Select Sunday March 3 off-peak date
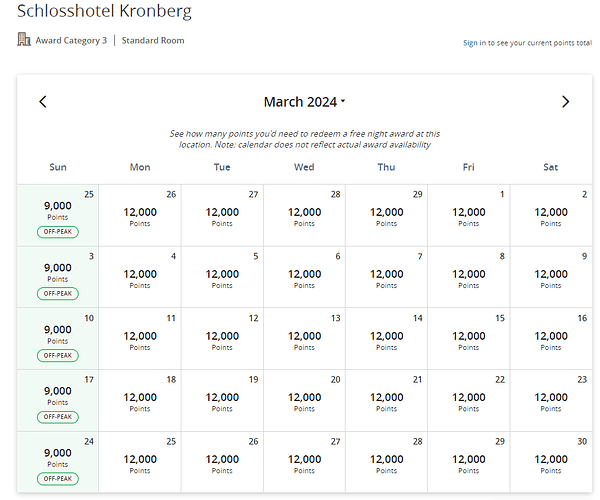600x500 pixels. click(x=58, y=277)
